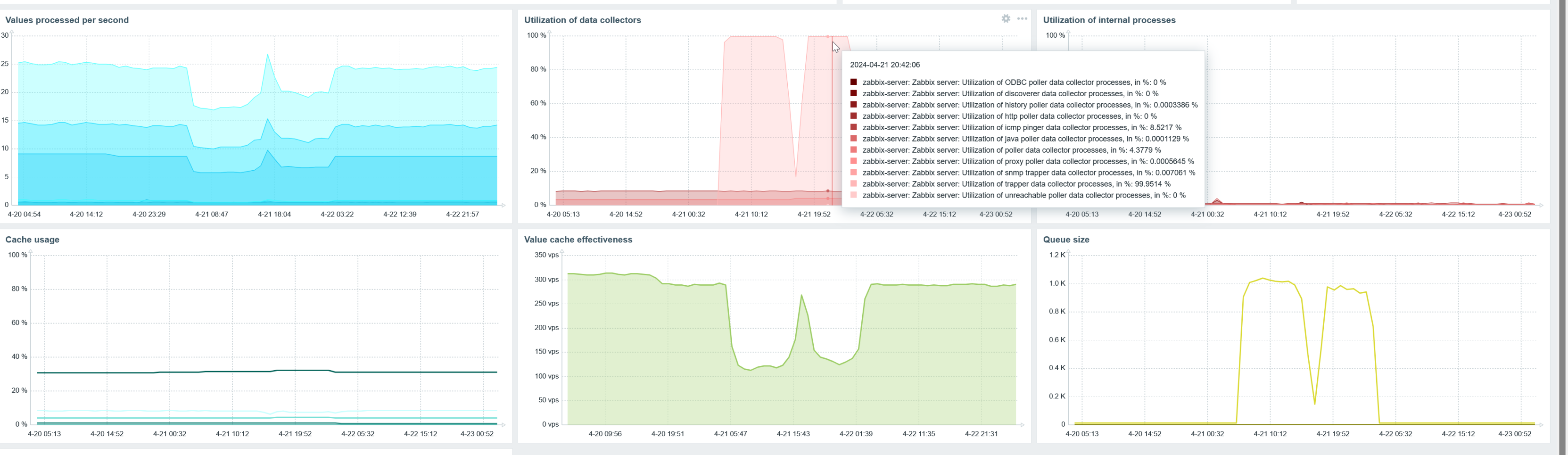The height and width of the screenshot is (455, 1568).
Task: Open three-dot menu on data collectors widget
Action: tap(1022, 19)
